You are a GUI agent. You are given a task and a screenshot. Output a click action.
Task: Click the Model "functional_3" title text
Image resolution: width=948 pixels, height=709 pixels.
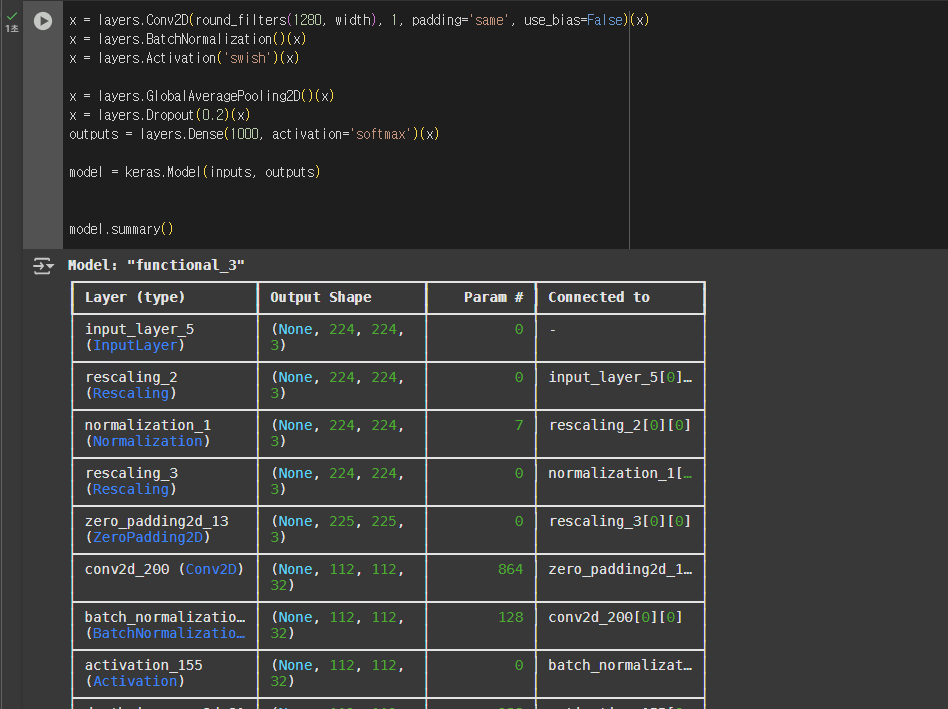[156, 265]
